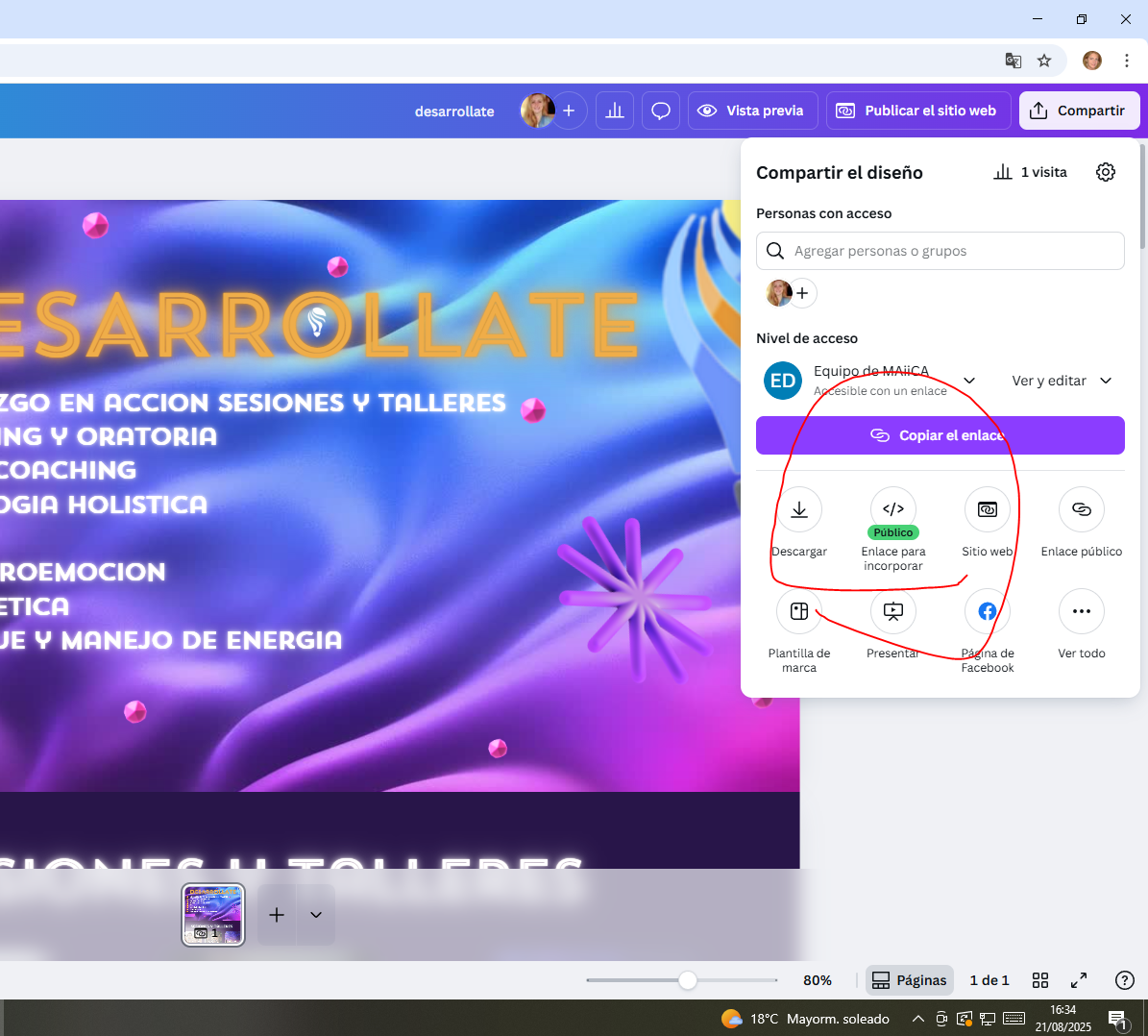
Task: Click the Agregar personas o grupos field
Action: click(x=940, y=251)
